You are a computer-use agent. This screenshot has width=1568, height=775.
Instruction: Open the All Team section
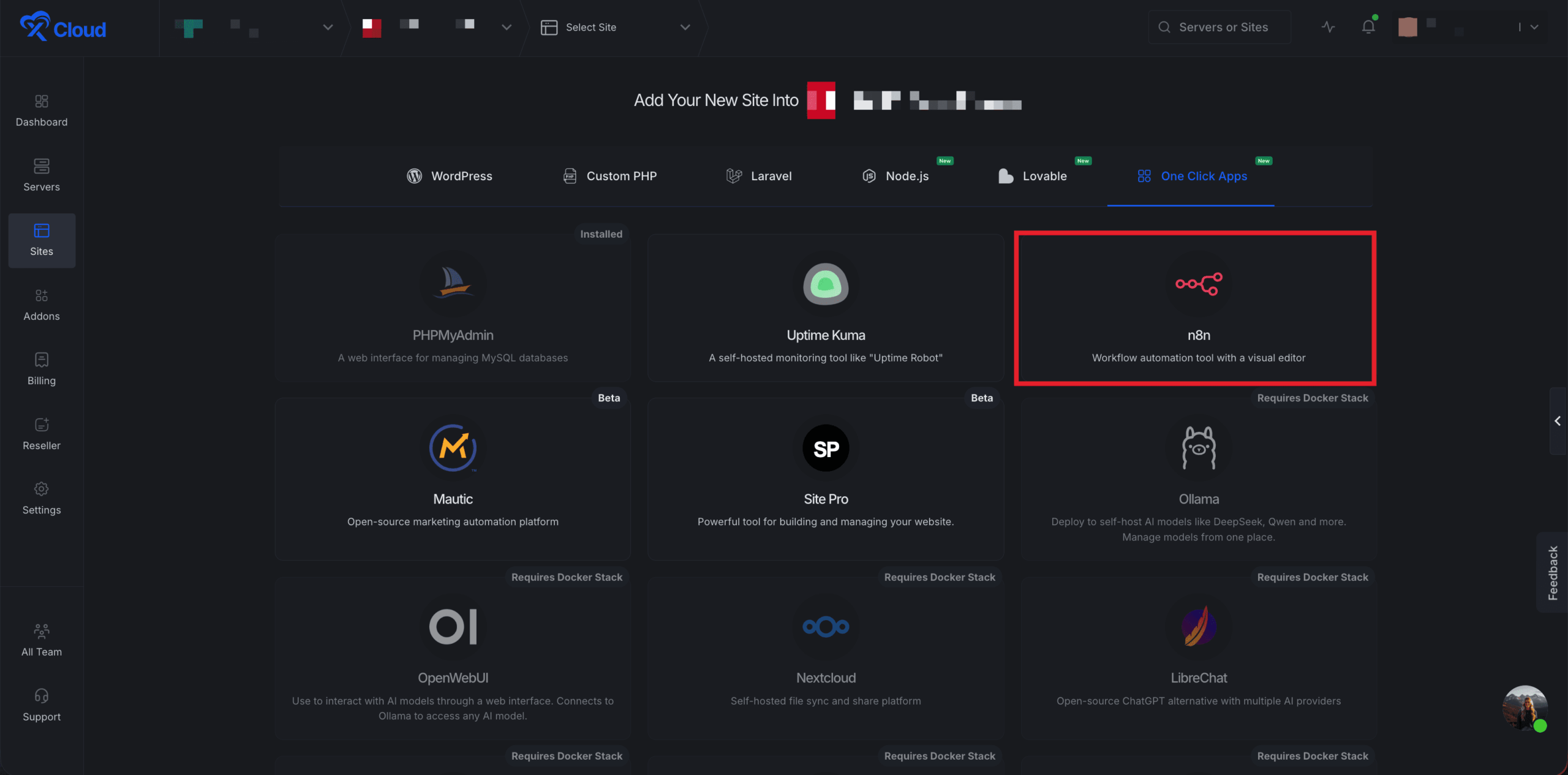click(41, 640)
